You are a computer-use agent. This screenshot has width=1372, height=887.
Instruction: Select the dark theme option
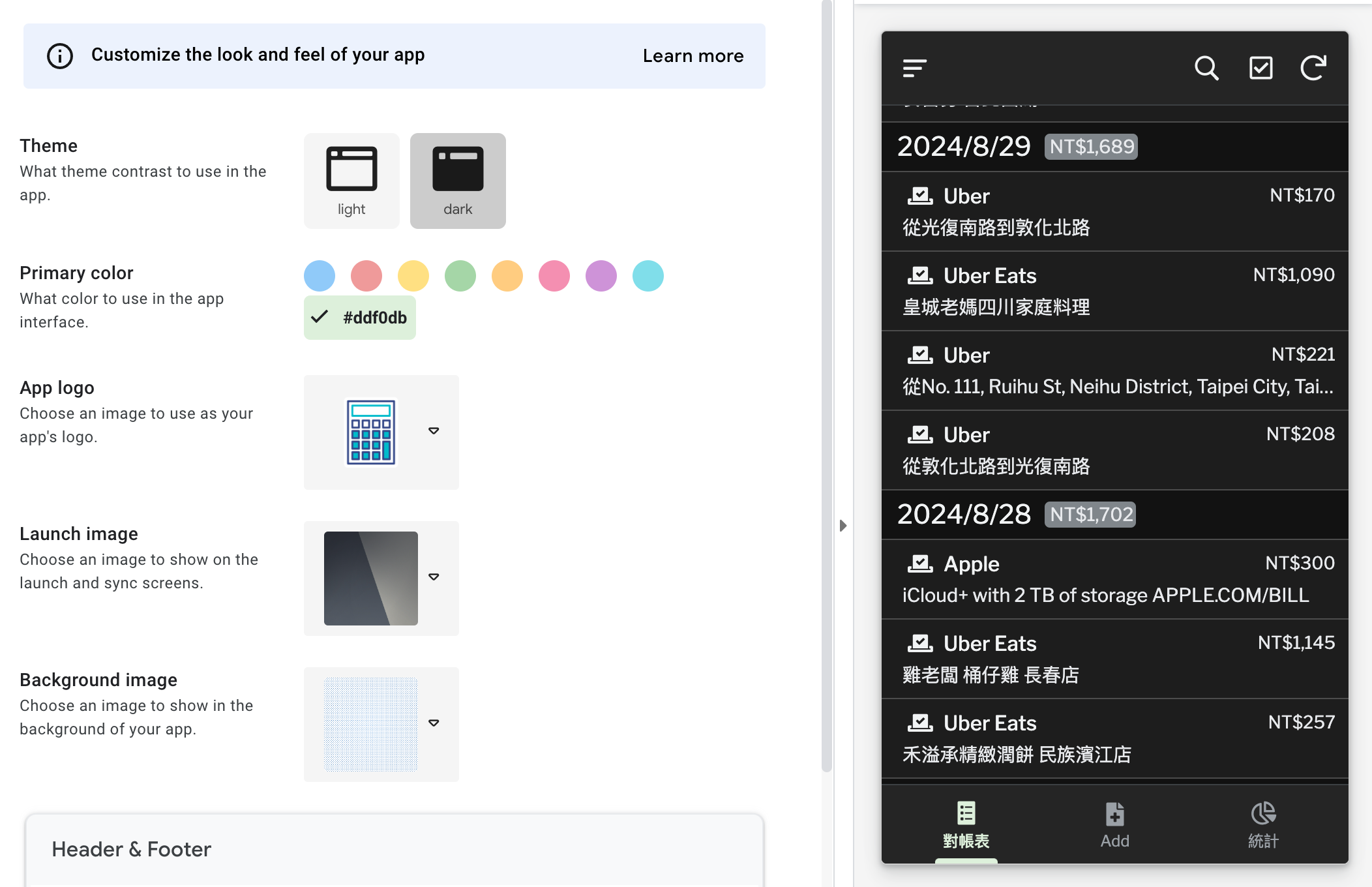[458, 181]
